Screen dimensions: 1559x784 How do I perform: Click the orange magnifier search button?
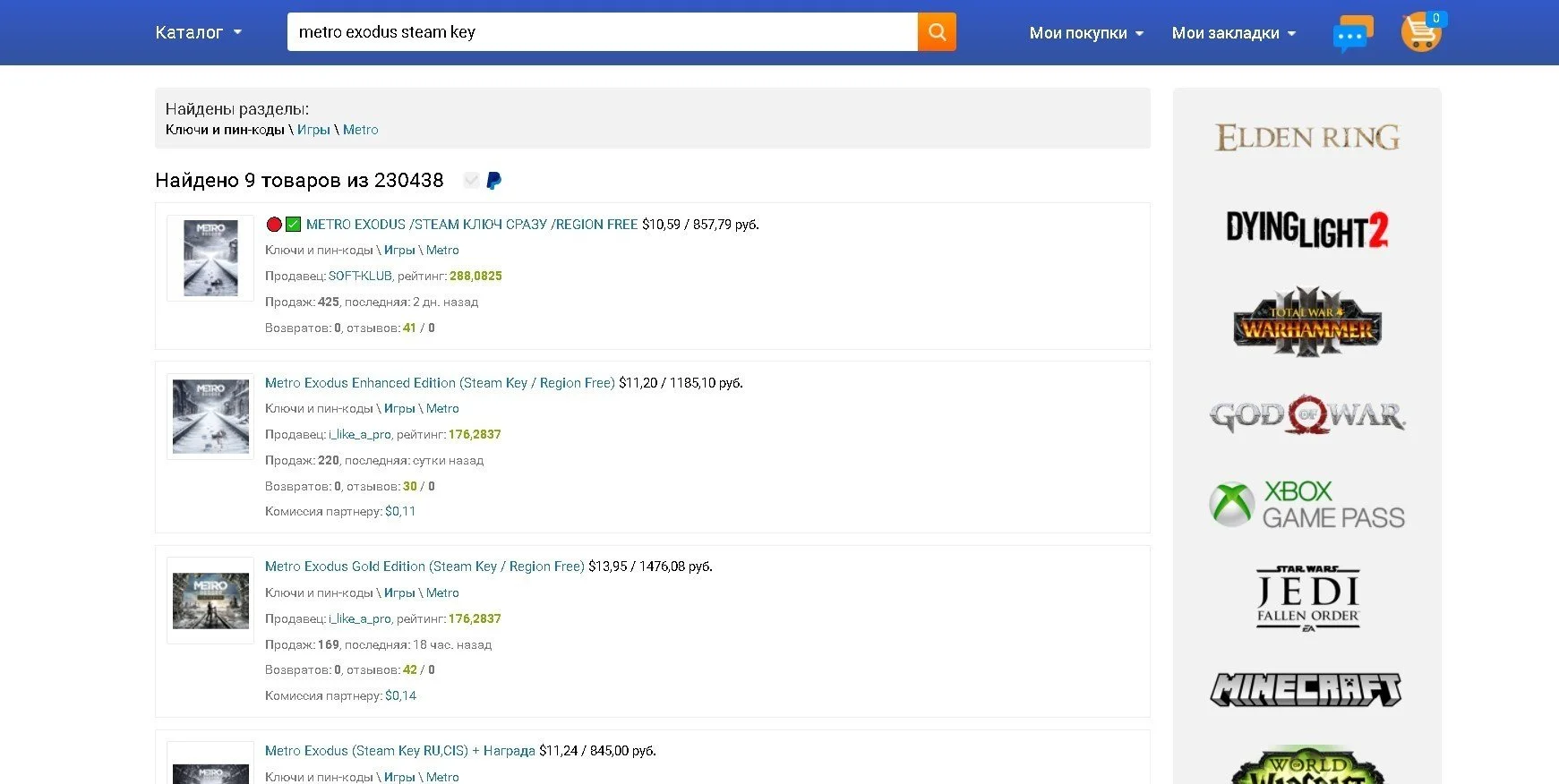pos(937,32)
